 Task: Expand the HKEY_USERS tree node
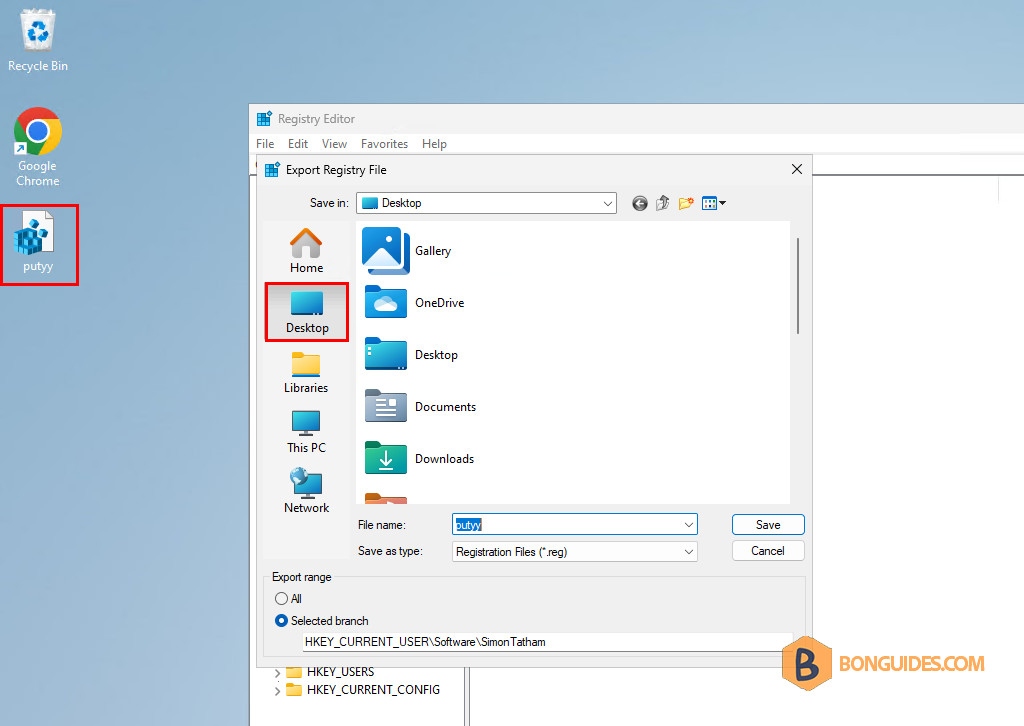(x=278, y=672)
